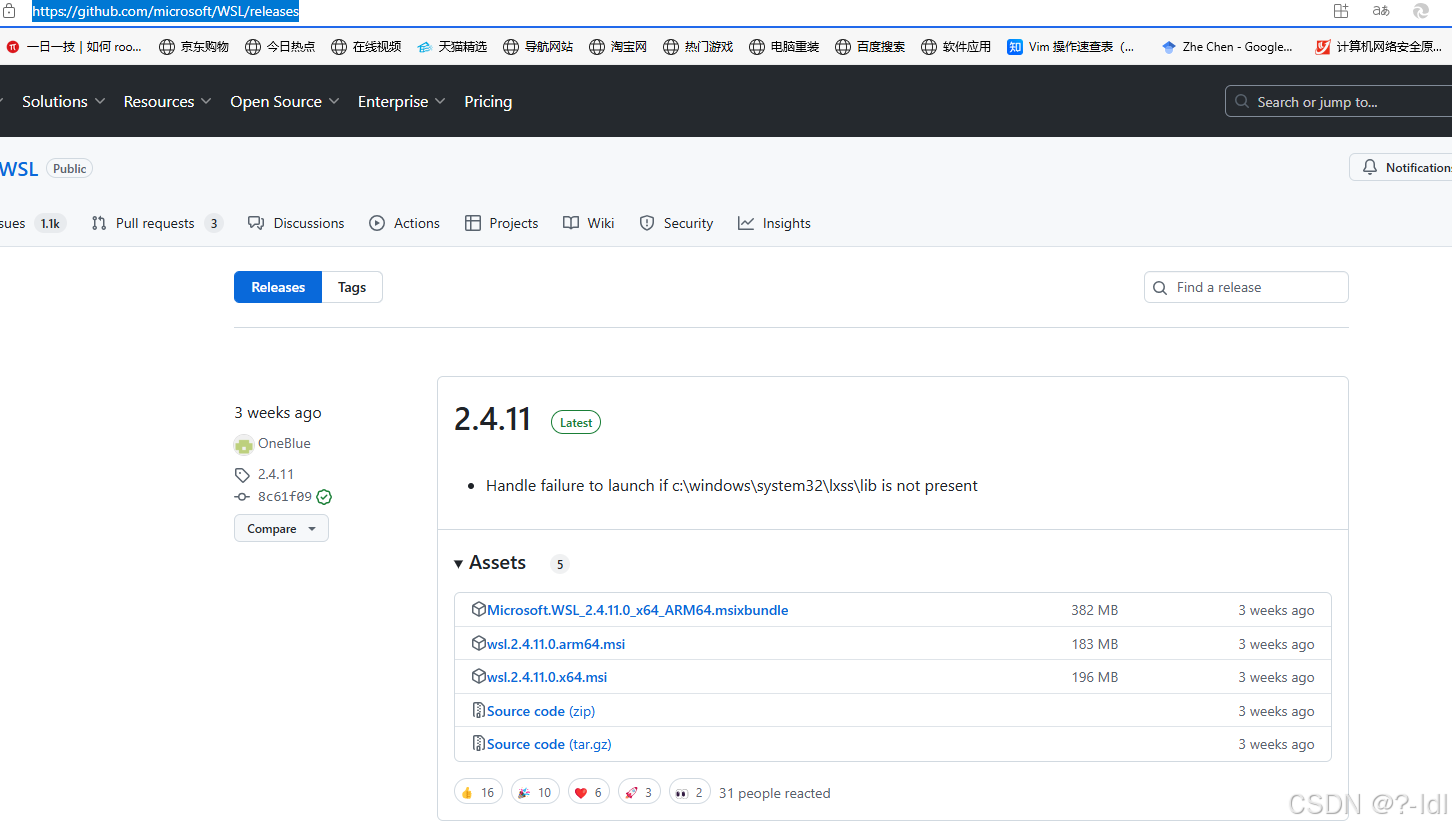Open the 今日热点 bookmark
The image size is (1452, 830).
(x=280, y=47)
